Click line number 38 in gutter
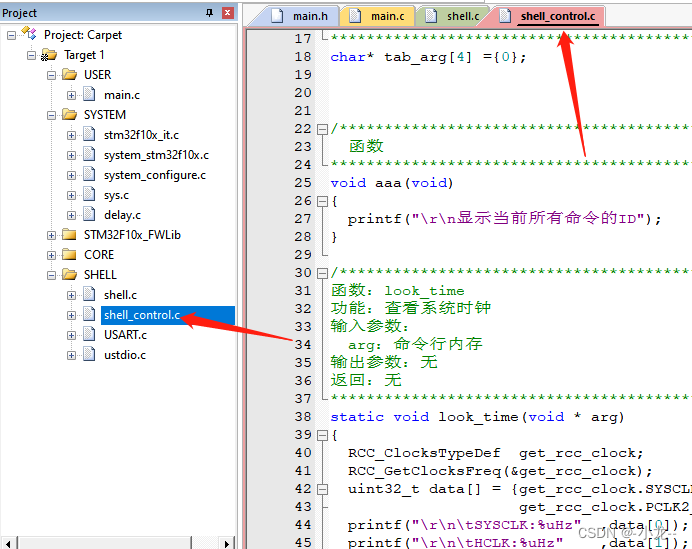Screen dimensions: 692x549 point(303,417)
